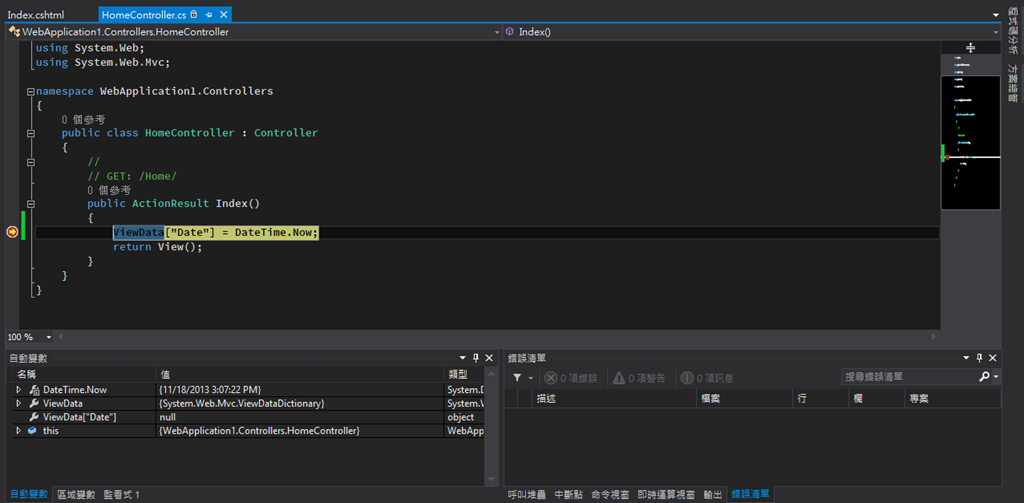Switch to the 命令視窗 tab
The height and width of the screenshot is (503, 1024).
coord(610,495)
